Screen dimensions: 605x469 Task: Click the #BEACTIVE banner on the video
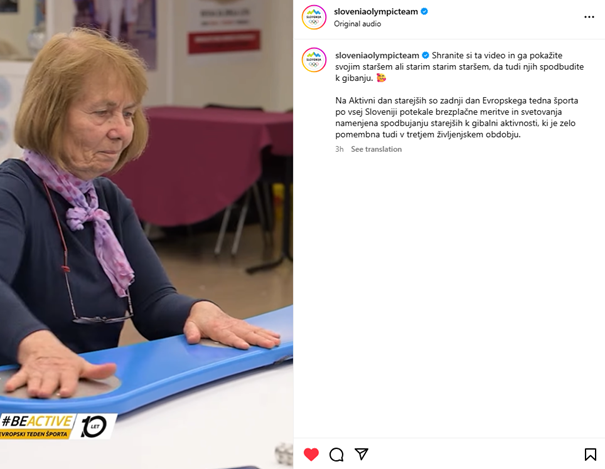click(37, 426)
